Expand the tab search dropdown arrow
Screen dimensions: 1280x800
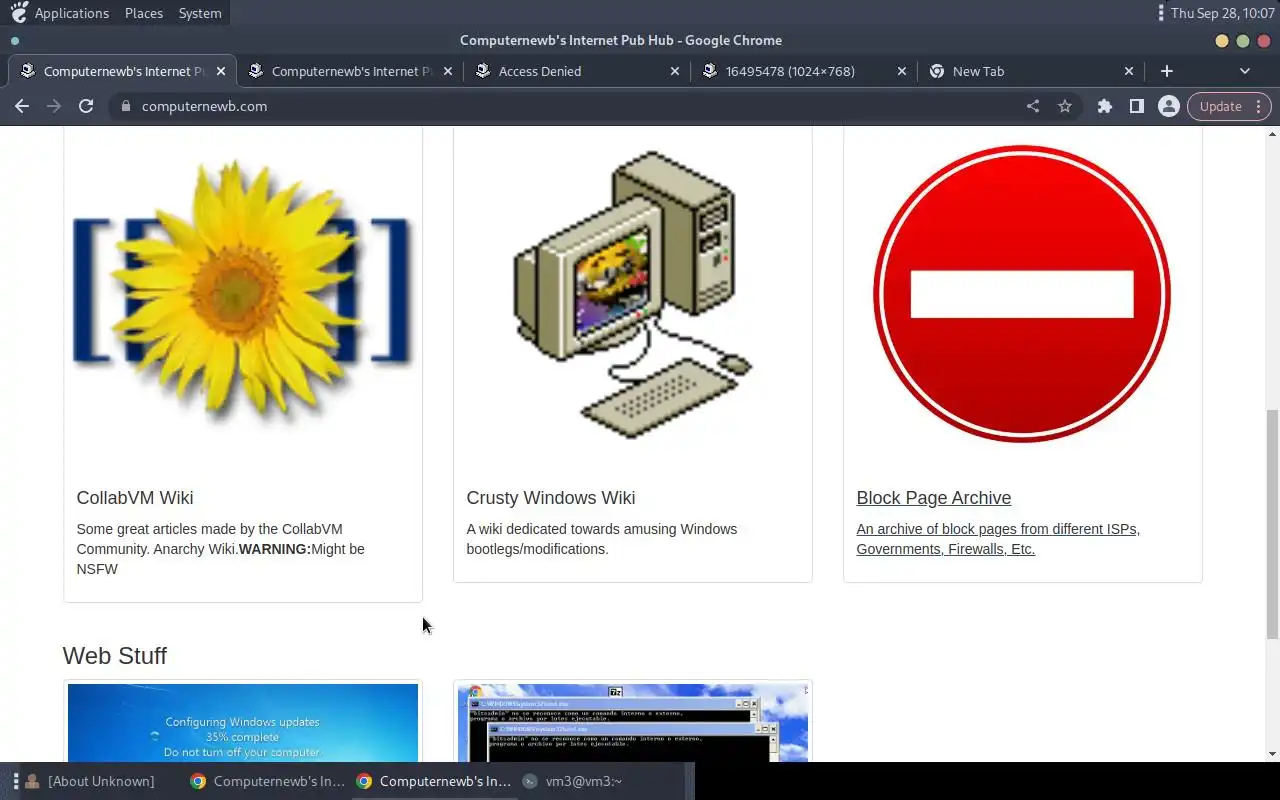(x=1245, y=71)
